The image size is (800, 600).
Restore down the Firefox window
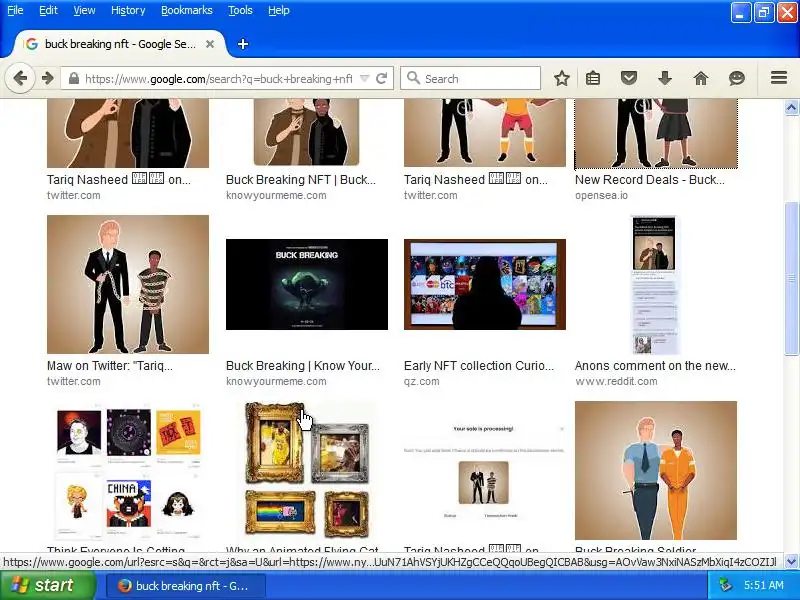(x=764, y=13)
